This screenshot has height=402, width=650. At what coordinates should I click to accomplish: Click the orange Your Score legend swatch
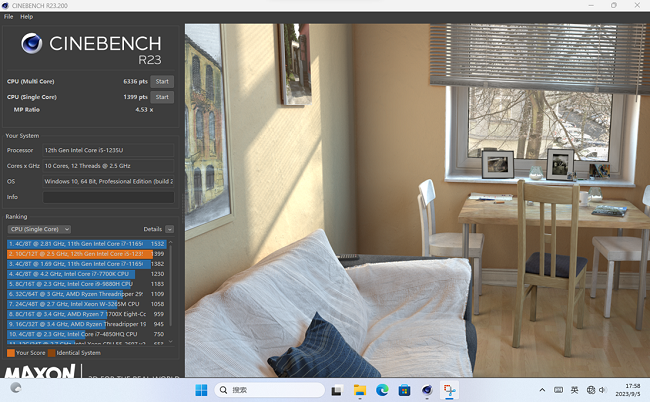pyautogui.click(x=10, y=353)
